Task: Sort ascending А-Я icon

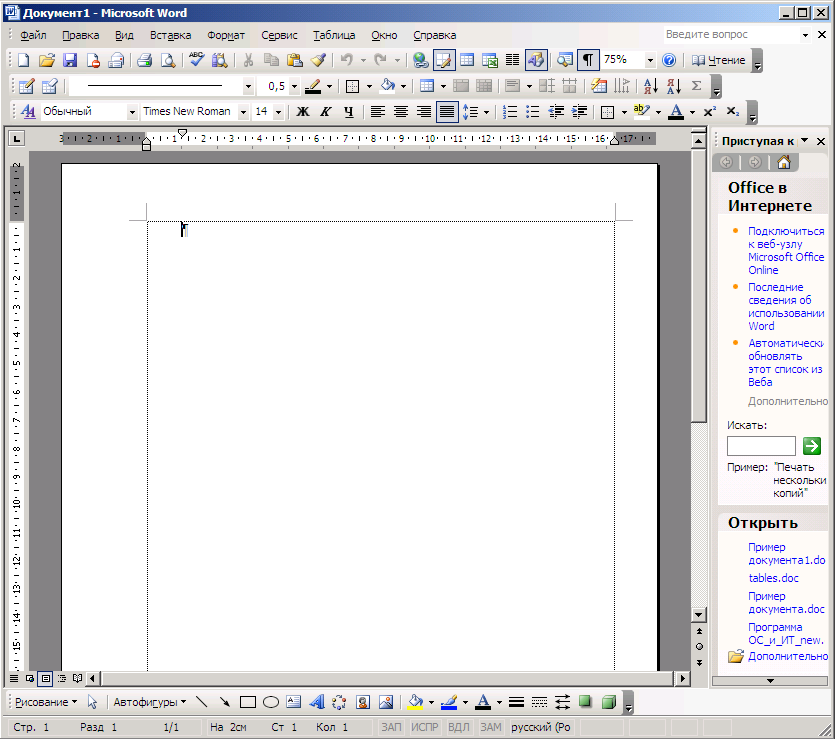Action: (651, 86)
